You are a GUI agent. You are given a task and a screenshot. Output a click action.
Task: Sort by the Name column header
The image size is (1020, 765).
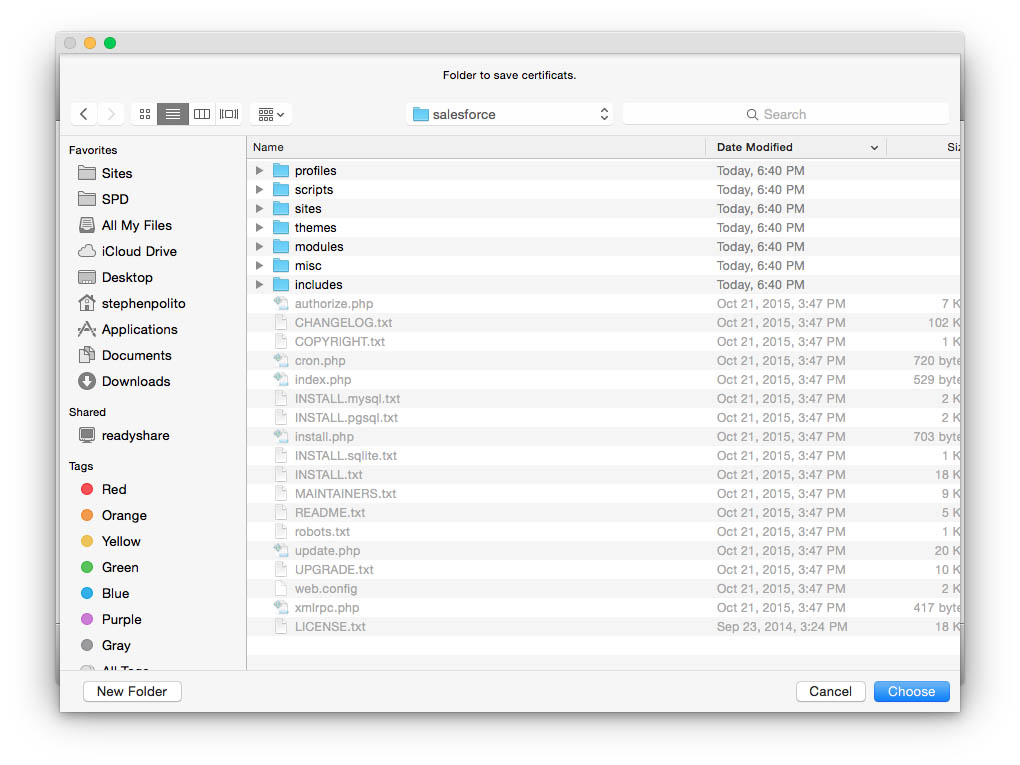(476, 147)
